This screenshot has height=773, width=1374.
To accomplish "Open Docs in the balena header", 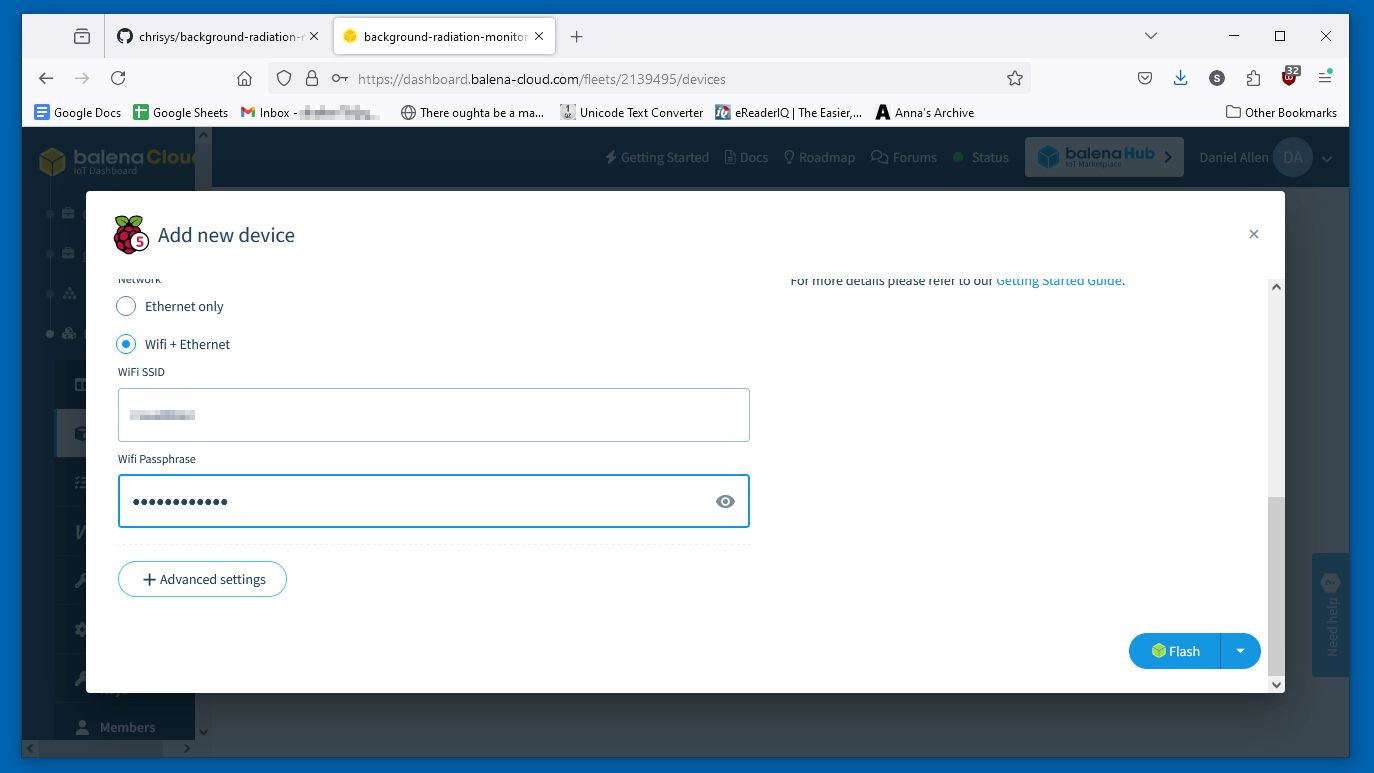I will click(x=745, y=157).
